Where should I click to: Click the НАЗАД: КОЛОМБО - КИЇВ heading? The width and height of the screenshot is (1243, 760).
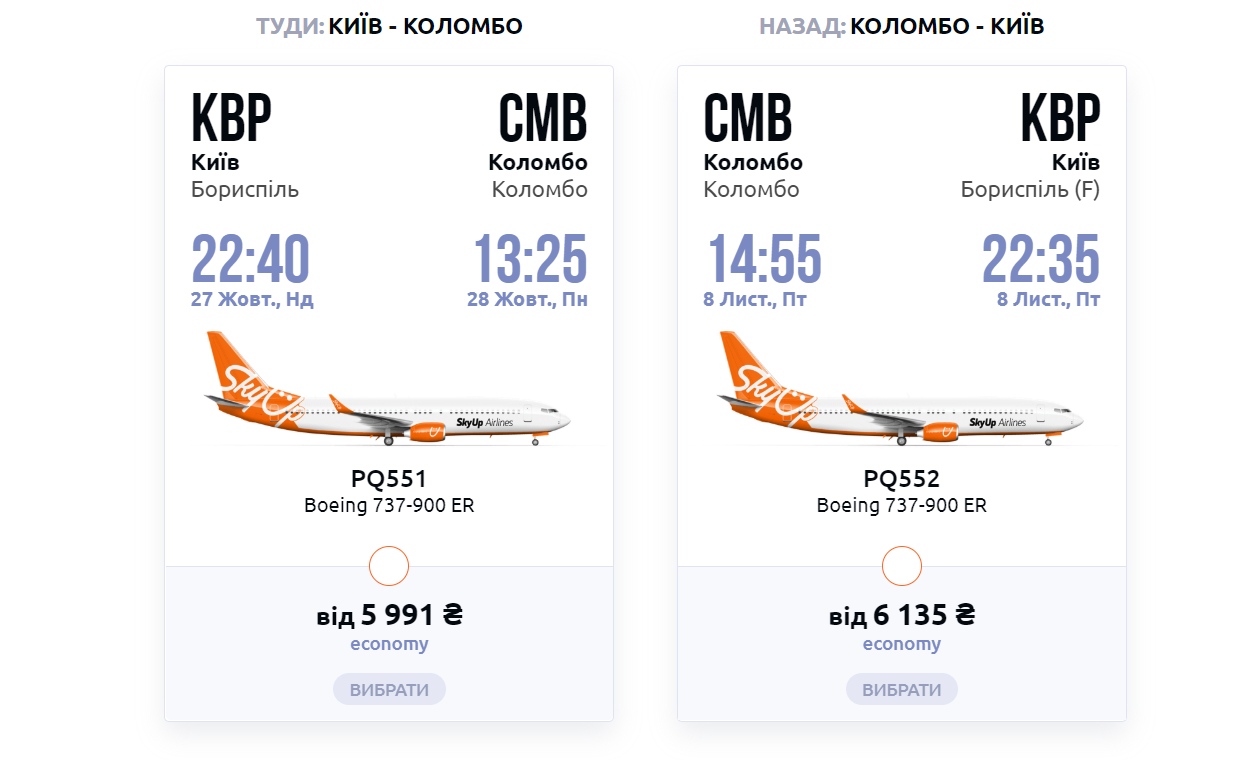[x=902, y=26]
